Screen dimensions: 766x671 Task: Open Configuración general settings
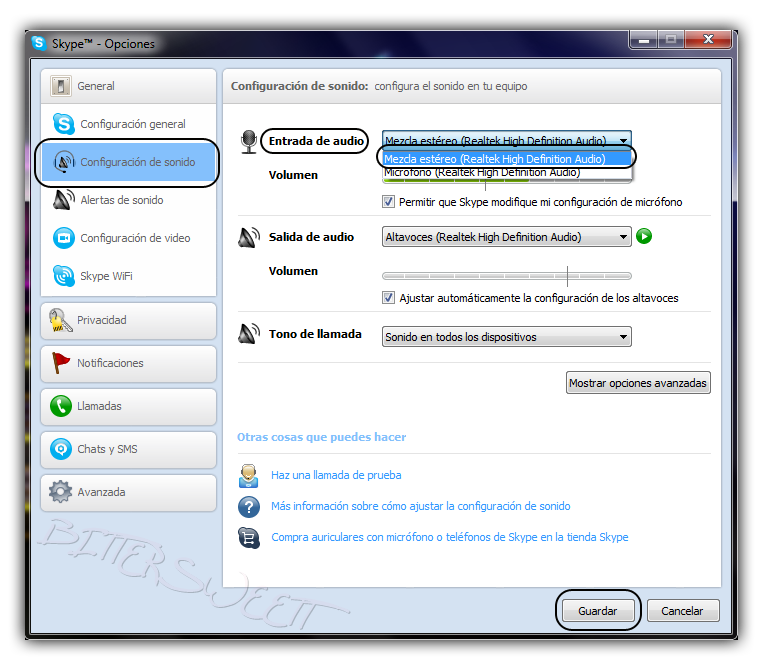(x=128, y=124)
